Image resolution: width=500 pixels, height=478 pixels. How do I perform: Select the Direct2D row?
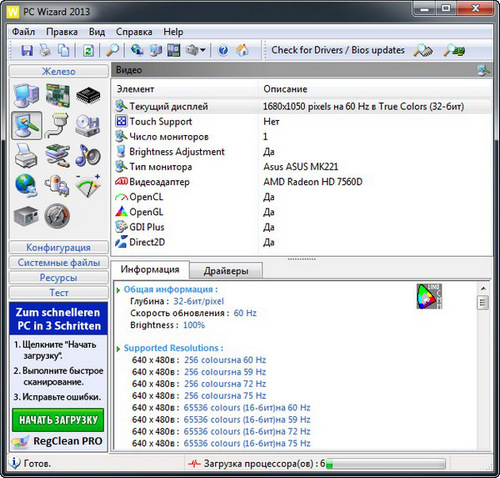pyautogui.click(x=302, y=242)
